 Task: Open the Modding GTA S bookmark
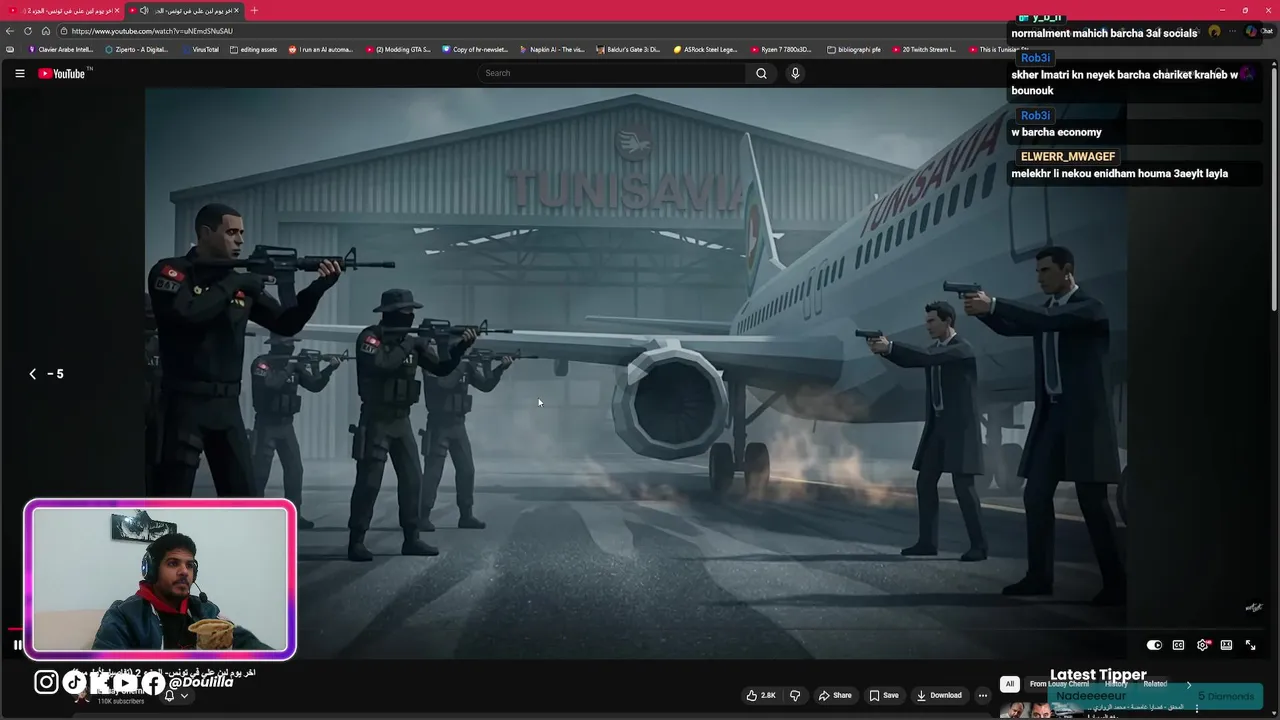coord(398,49)
